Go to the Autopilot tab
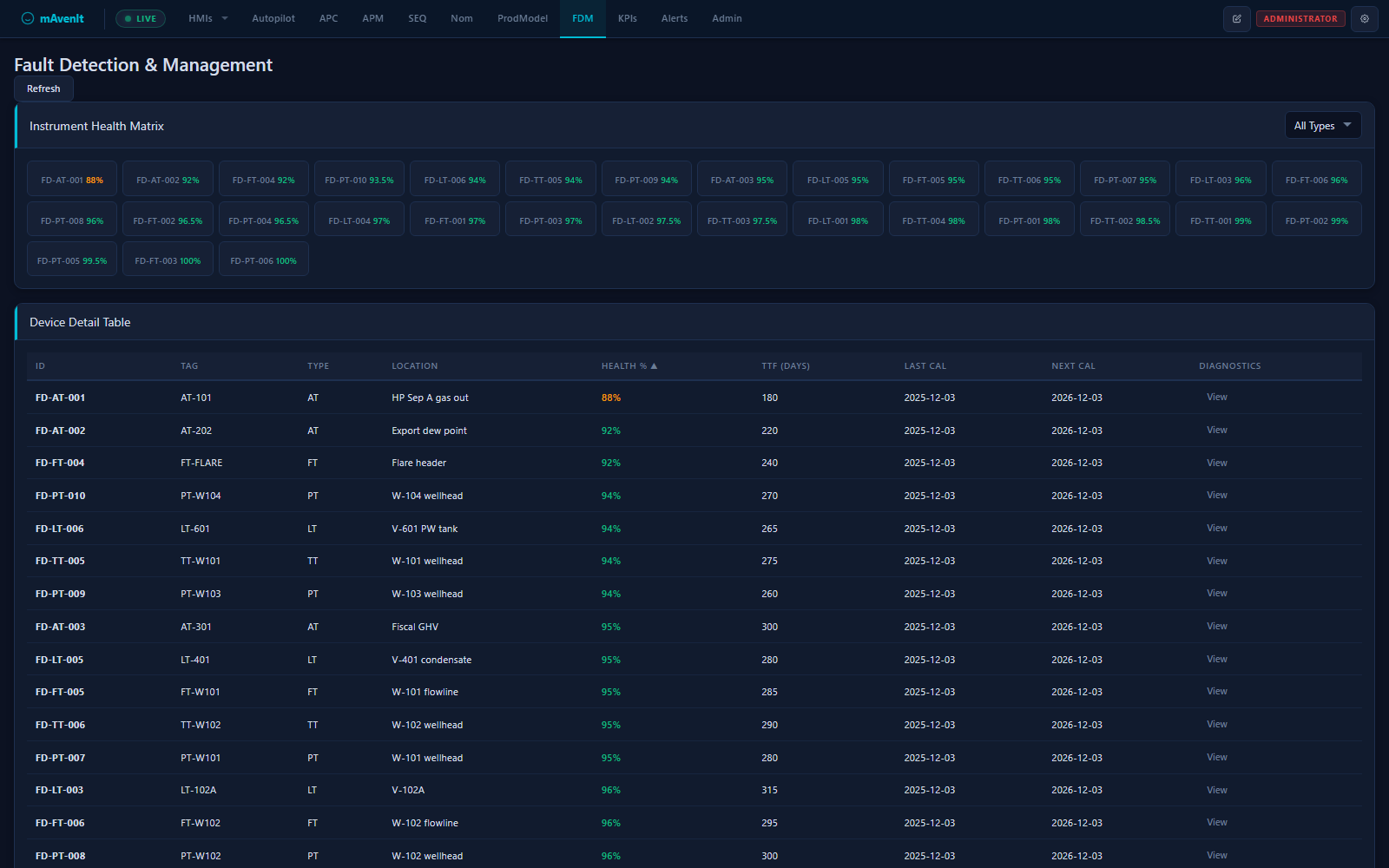This screenshot has width=1389, height=868. tap(273, 18)
